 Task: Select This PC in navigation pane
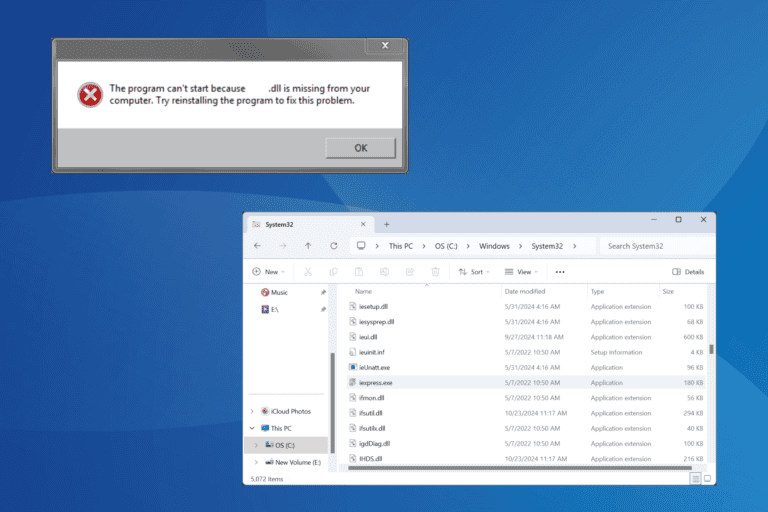point(281,428)
